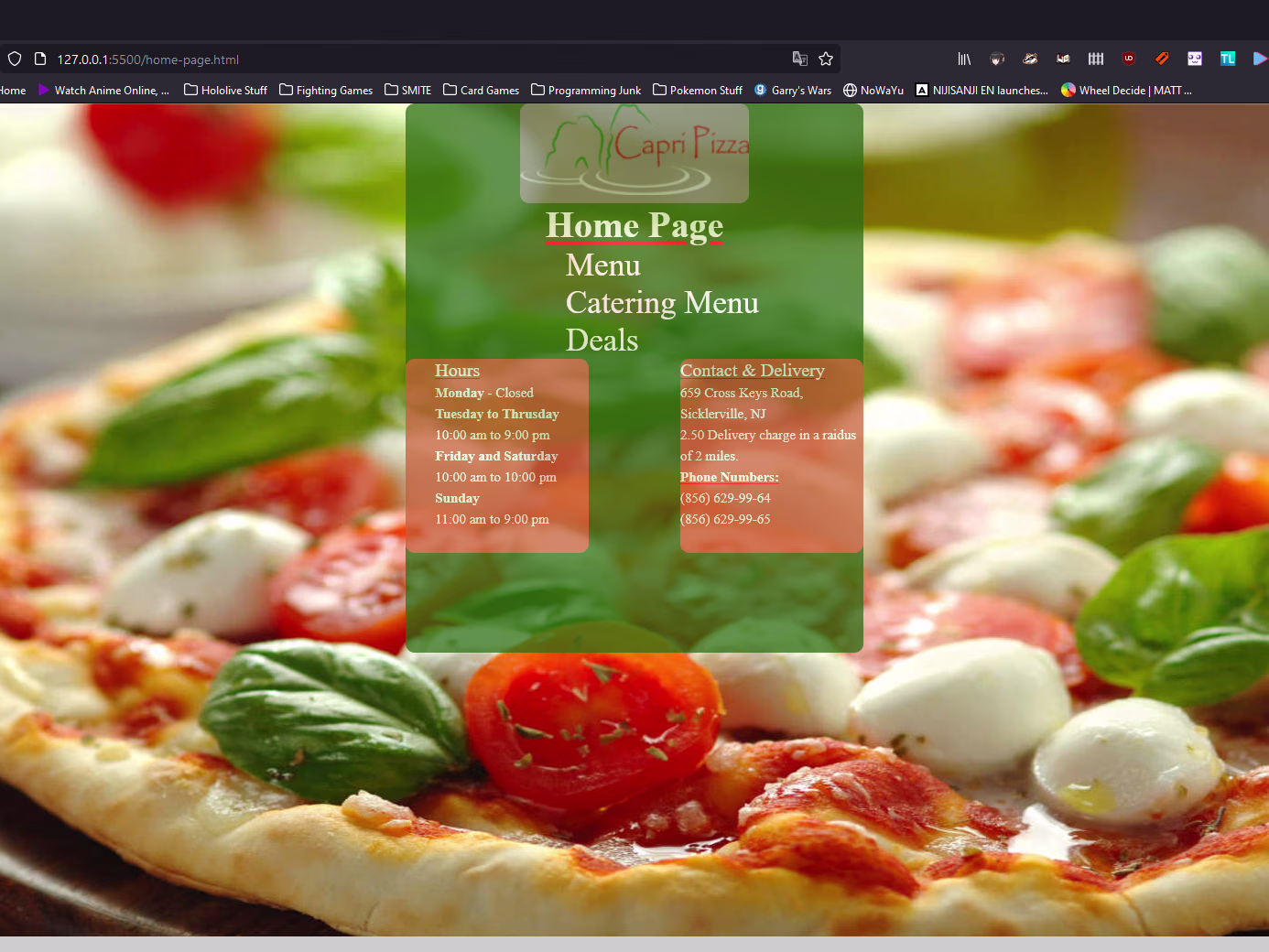Viewport: 1269px width, 952px height.
Task: Toggle the shield tracking protection icon
Action: coord(14,58)
